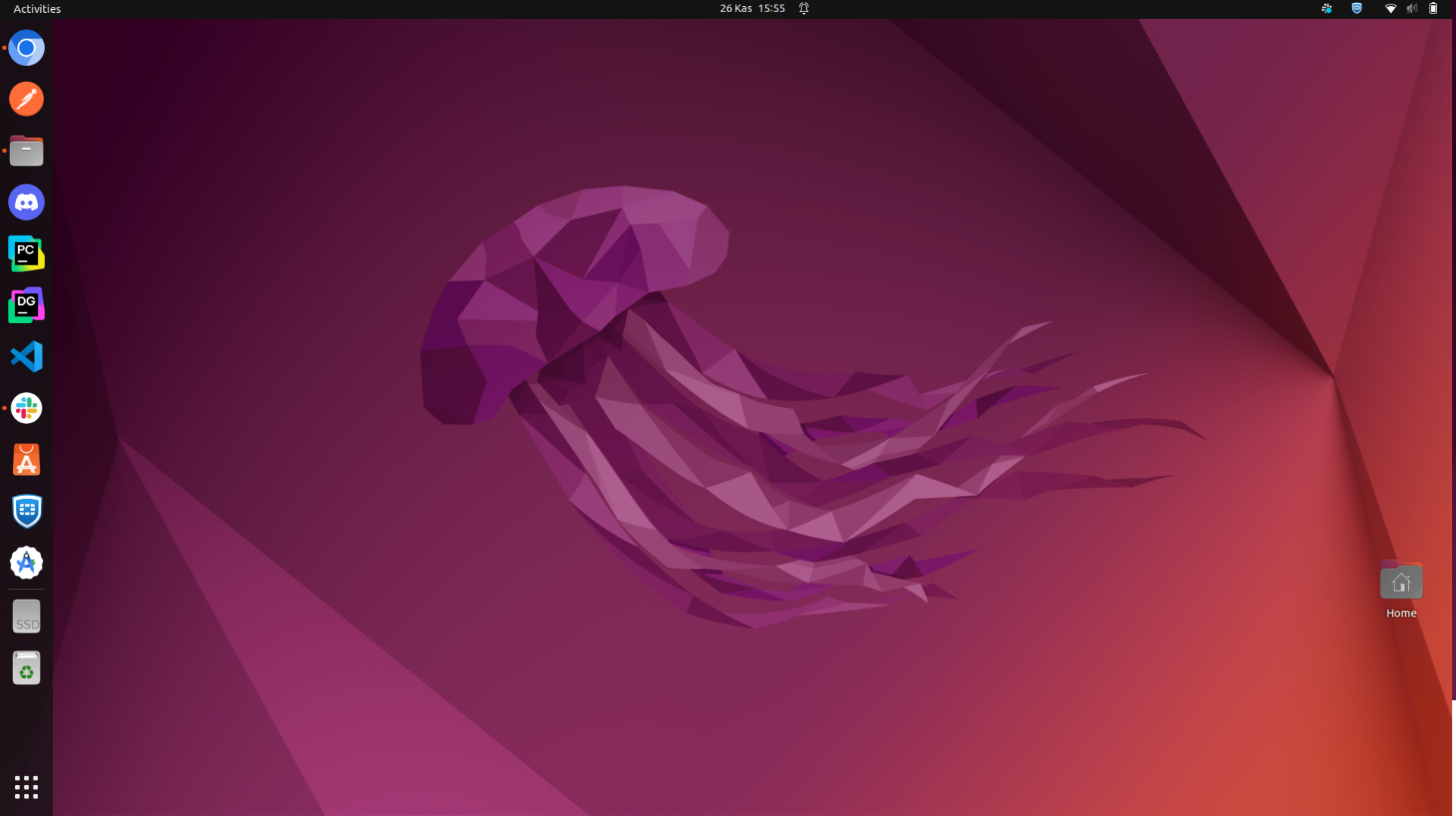Show Applications grid in the dock

point(27,787)
